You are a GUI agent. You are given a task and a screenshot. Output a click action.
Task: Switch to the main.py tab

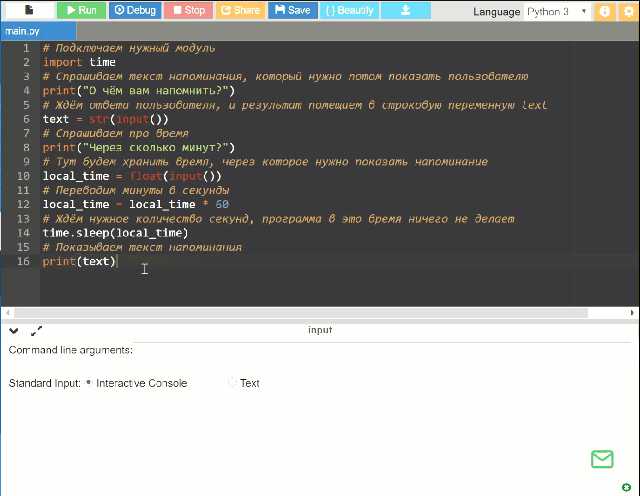[23, 31]
